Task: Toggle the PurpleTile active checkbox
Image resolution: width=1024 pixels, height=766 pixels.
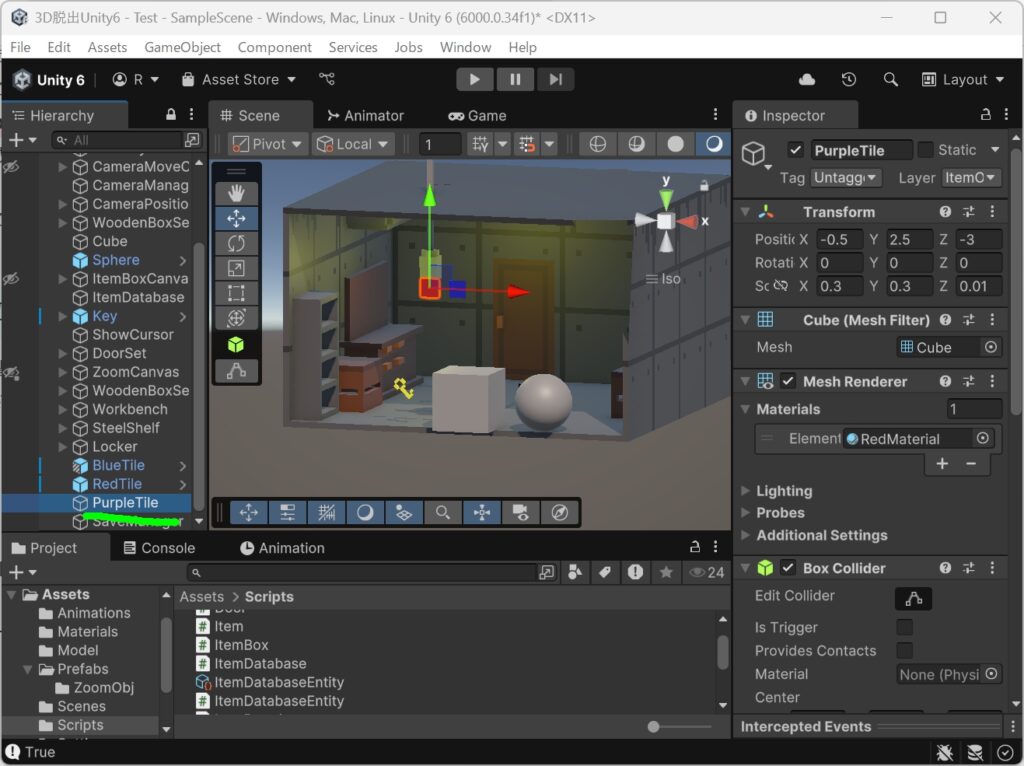Action: (x=795, y=150)
